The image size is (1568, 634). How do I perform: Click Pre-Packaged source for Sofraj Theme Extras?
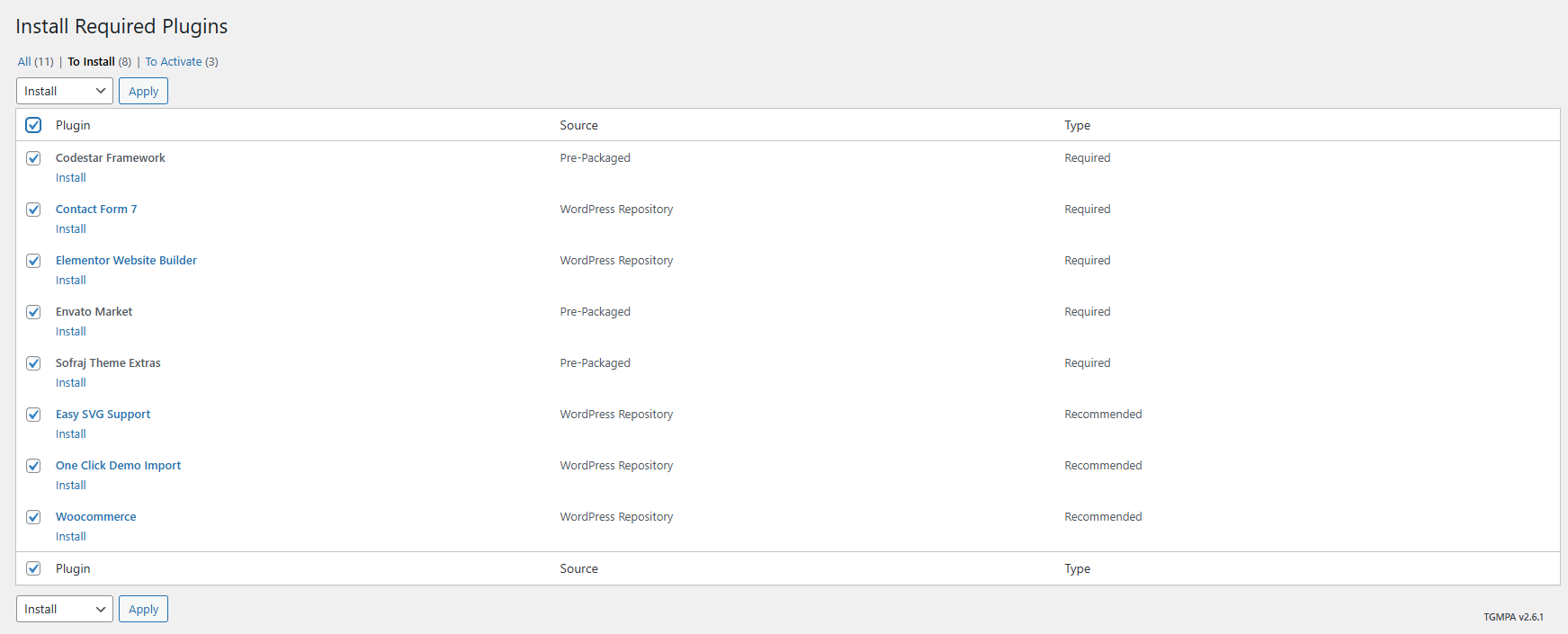[x=595, y=363]
